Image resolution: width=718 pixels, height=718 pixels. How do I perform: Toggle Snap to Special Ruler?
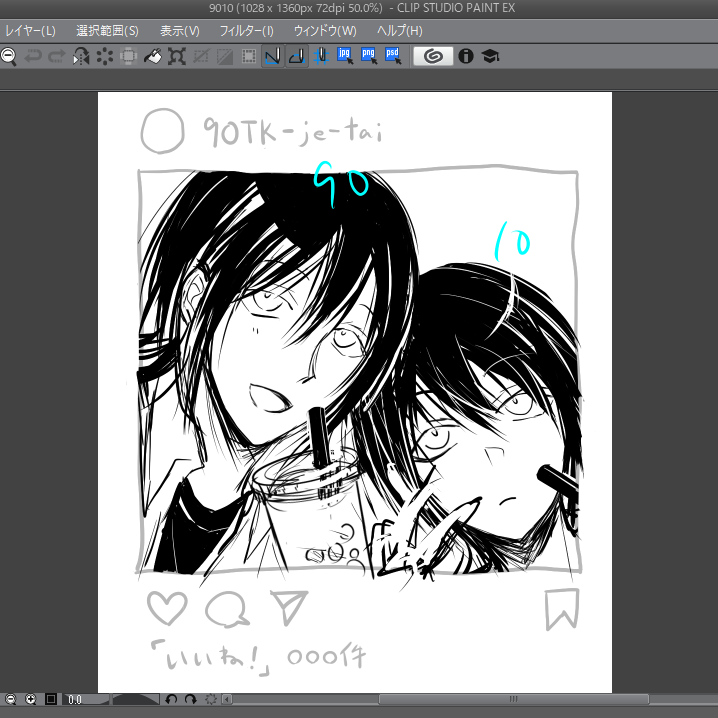pos(297,57)
